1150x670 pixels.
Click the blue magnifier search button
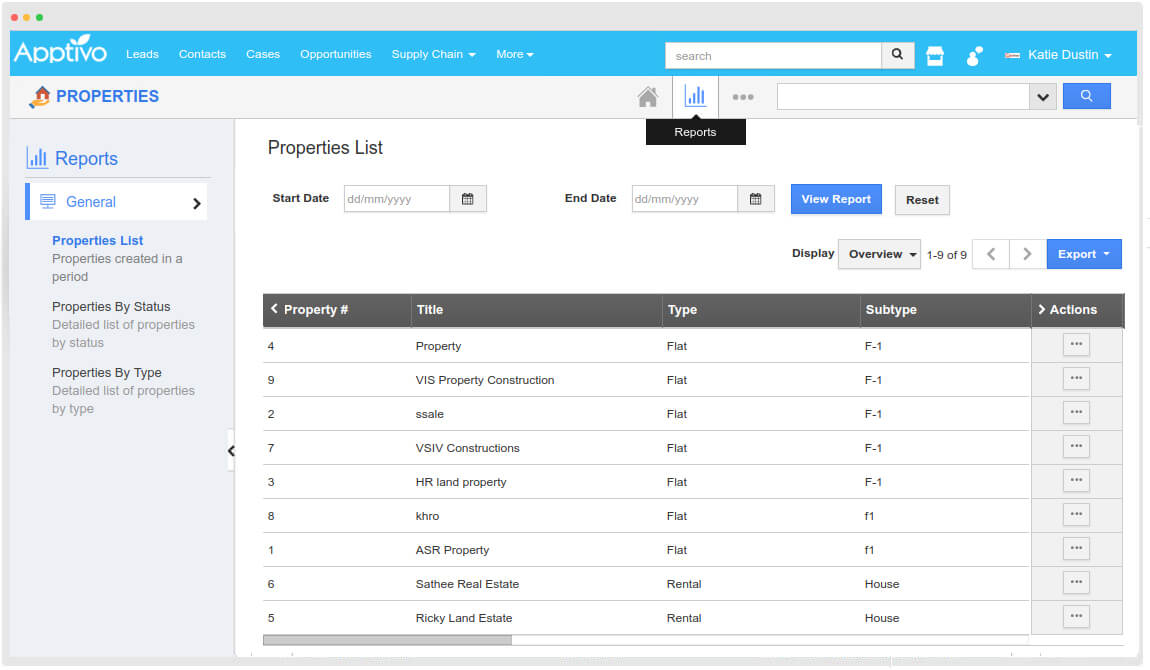[x=1086, y=97]
